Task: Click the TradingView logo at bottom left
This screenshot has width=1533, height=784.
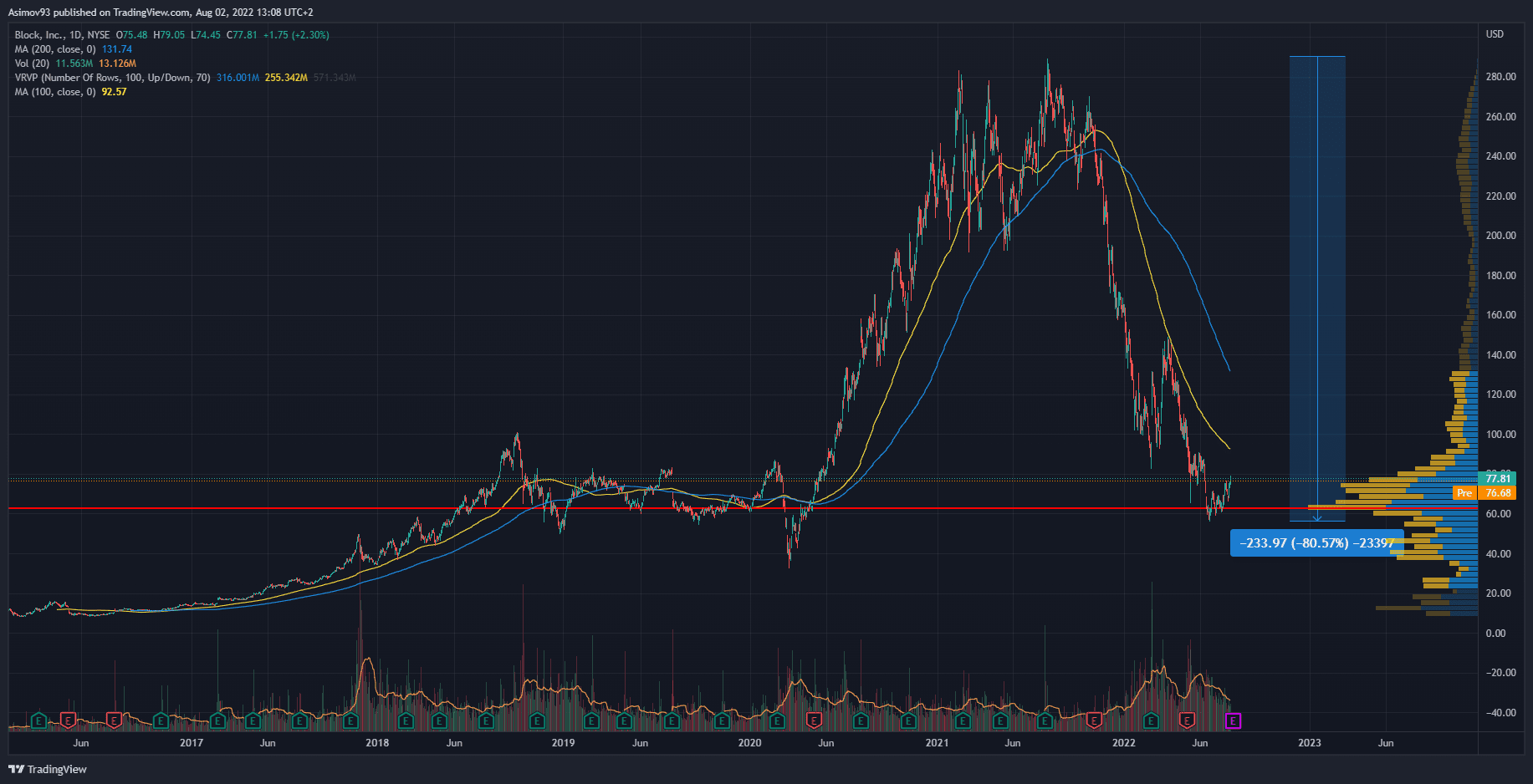Action: [x=48, y=769]
